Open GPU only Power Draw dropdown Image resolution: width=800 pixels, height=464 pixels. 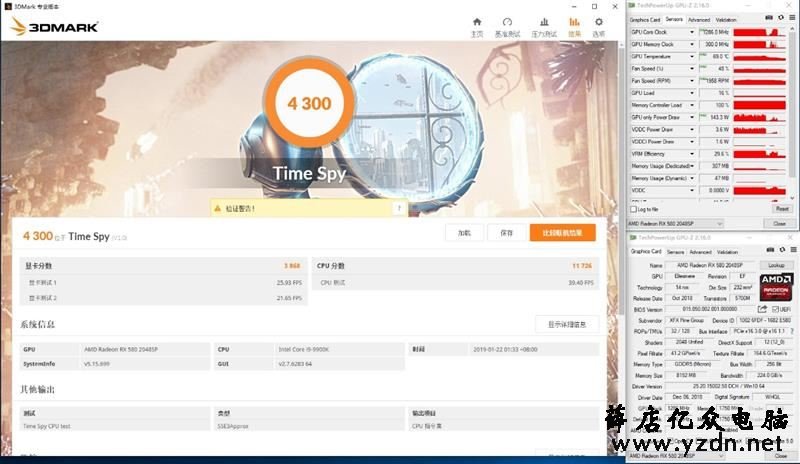tap(692, 117)
